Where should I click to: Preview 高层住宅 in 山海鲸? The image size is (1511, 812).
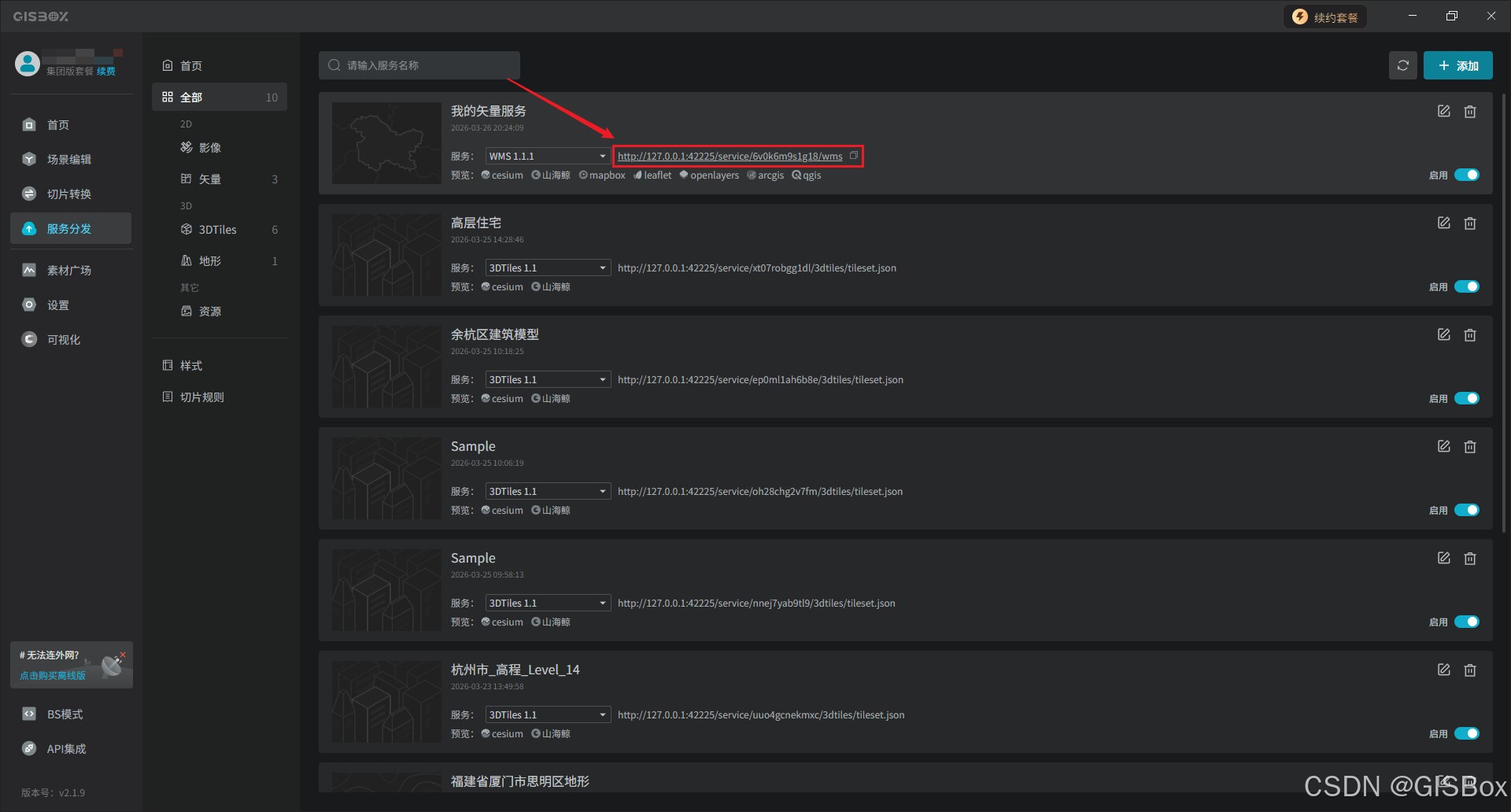click(x=551, y=286)
